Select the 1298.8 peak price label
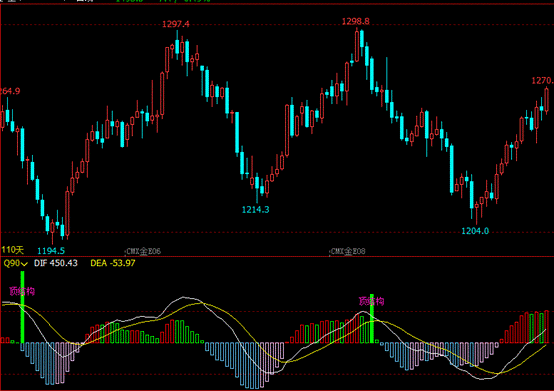Image resolution: width=554 pixels, height=391 pixels. point(355,22)
